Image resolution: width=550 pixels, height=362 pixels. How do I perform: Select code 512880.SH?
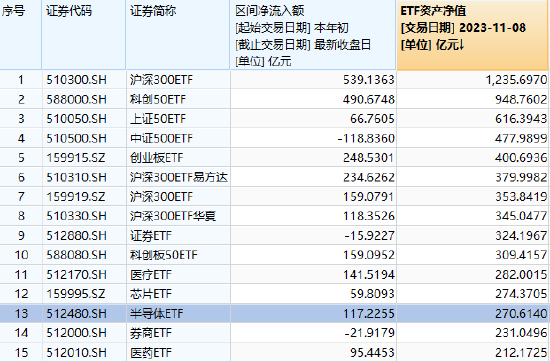point(76,236)
